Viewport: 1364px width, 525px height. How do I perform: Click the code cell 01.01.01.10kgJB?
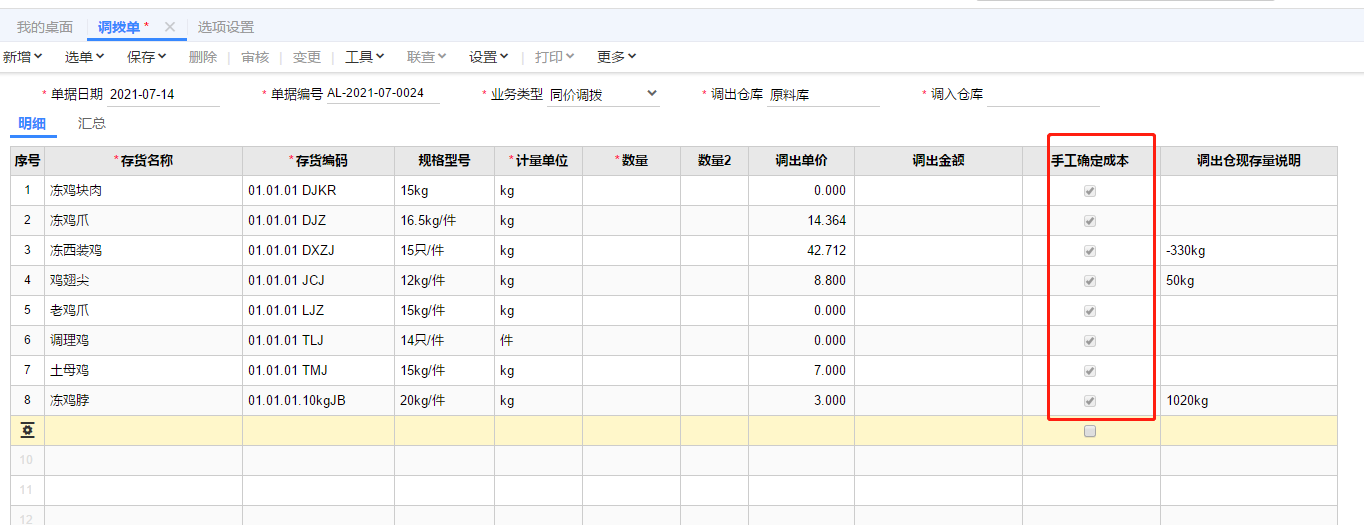coord(319,401)
